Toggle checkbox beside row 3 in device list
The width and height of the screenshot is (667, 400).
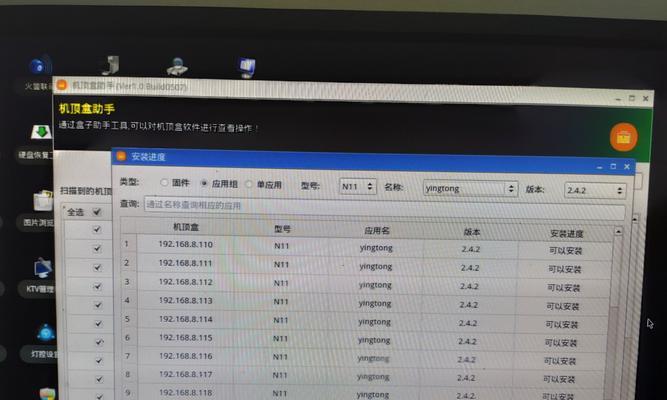point(97,267)
